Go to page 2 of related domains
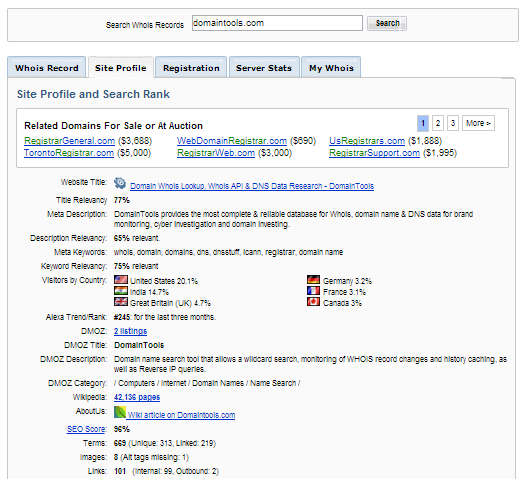This screenshot has height=479, width=523. click(438, 123)
